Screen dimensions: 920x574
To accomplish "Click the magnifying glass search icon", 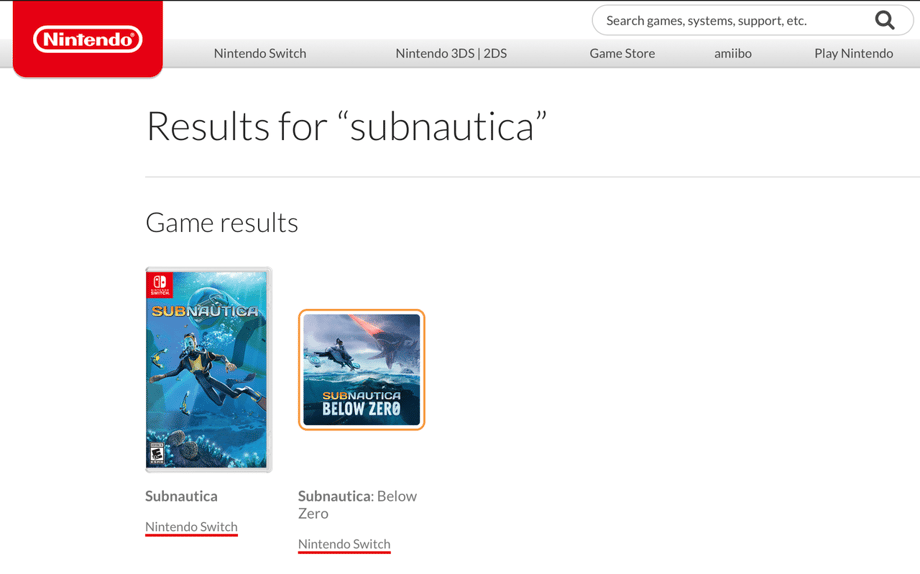I will click(x=884, y=20).
